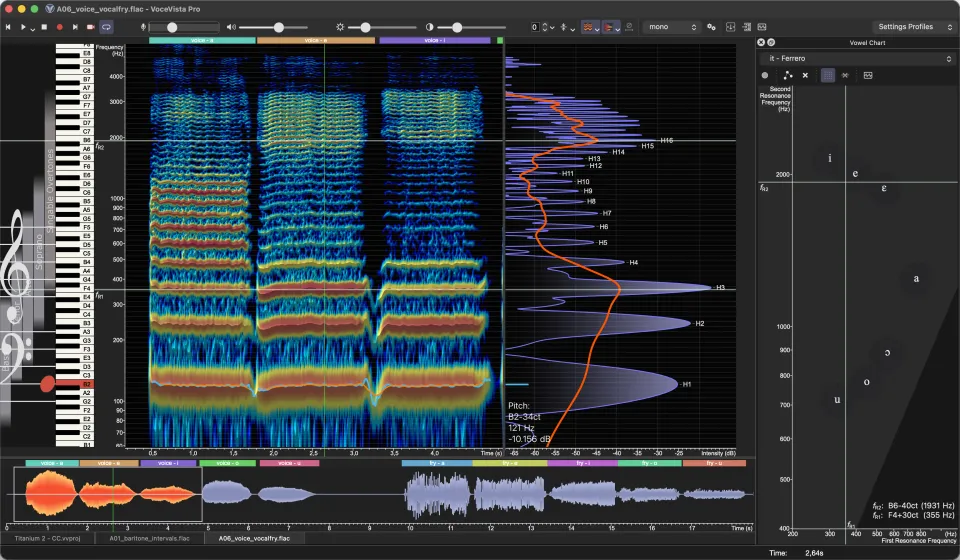Jump to start with skip-back button

(8, 27)
